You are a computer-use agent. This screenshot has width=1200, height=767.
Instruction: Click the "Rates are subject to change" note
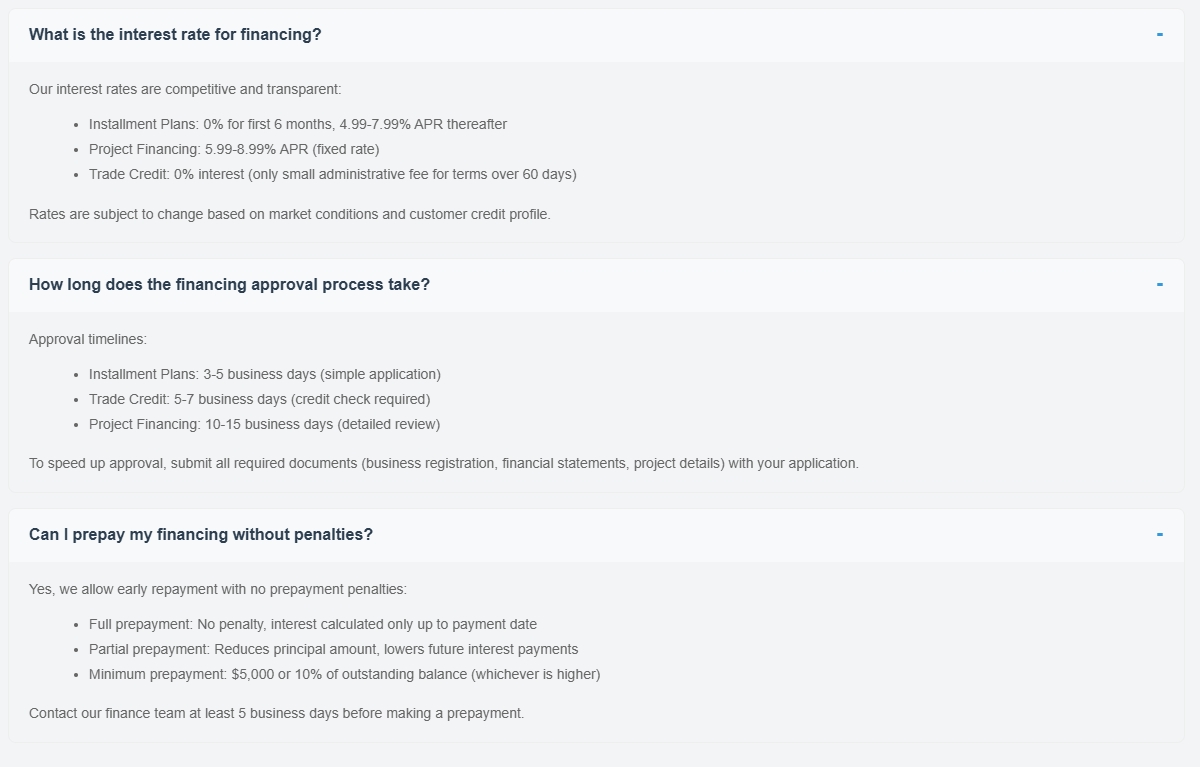coord(290,214)
